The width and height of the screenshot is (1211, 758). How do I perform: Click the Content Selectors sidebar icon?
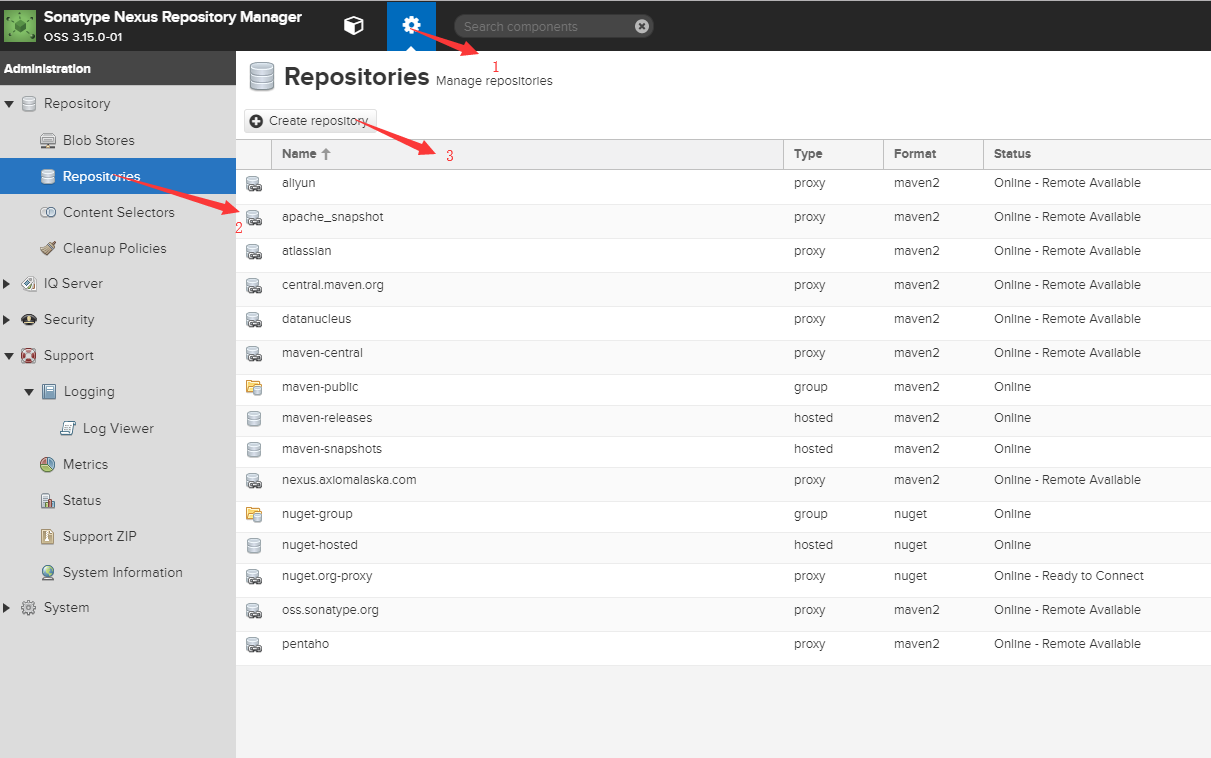47,212
